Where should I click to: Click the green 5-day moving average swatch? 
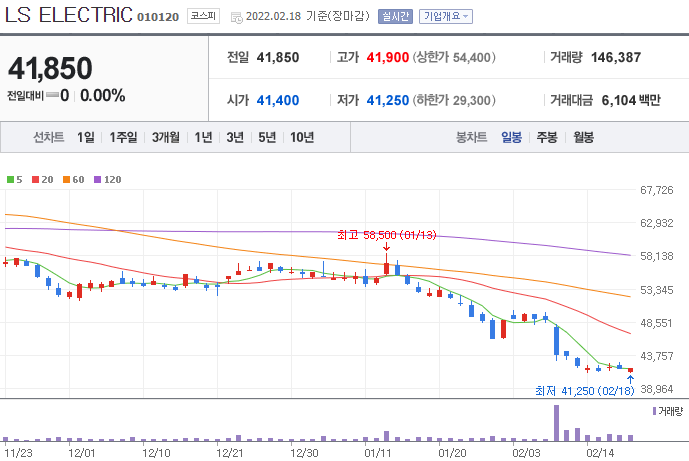(x=11, y=179)
